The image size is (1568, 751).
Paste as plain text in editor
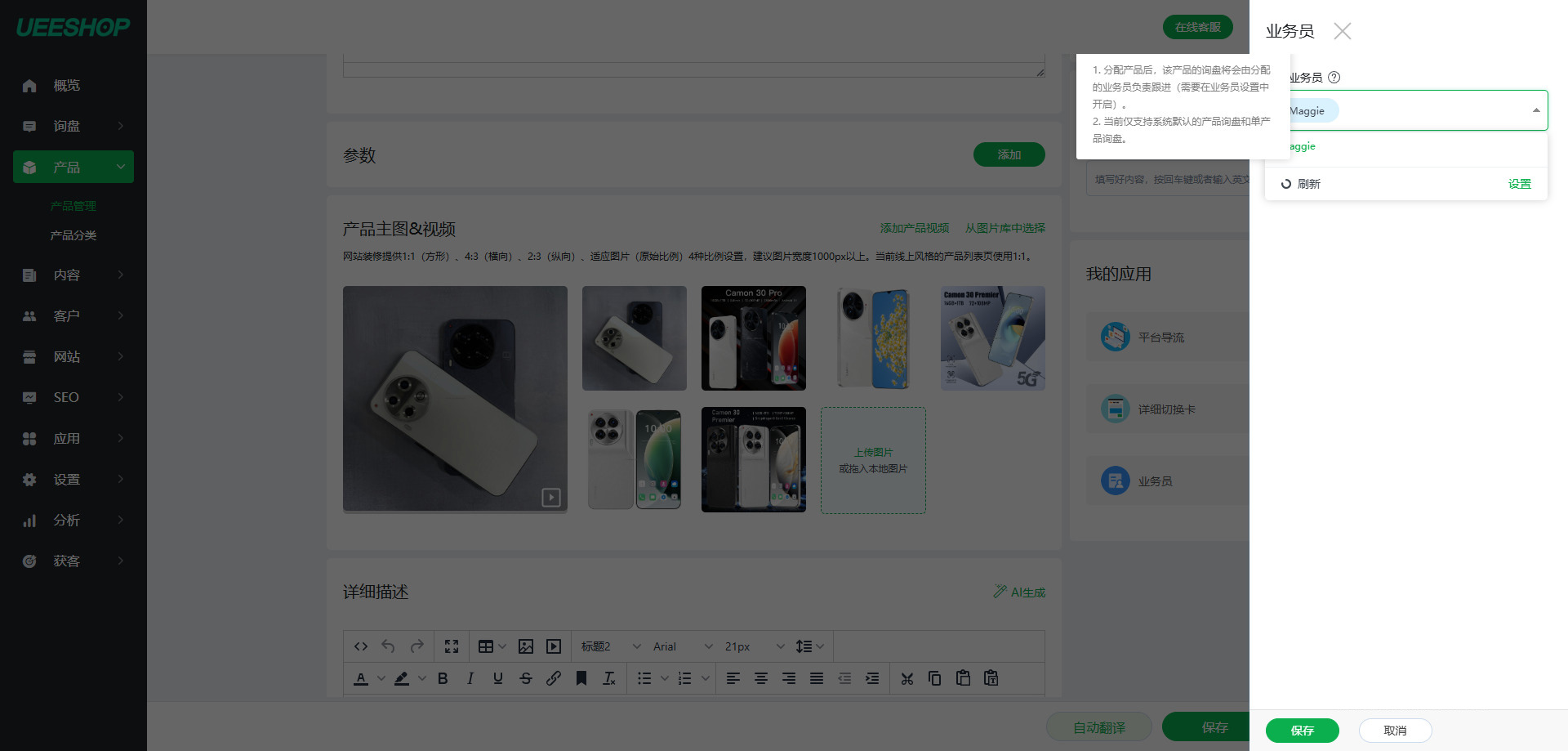[991, 678]
